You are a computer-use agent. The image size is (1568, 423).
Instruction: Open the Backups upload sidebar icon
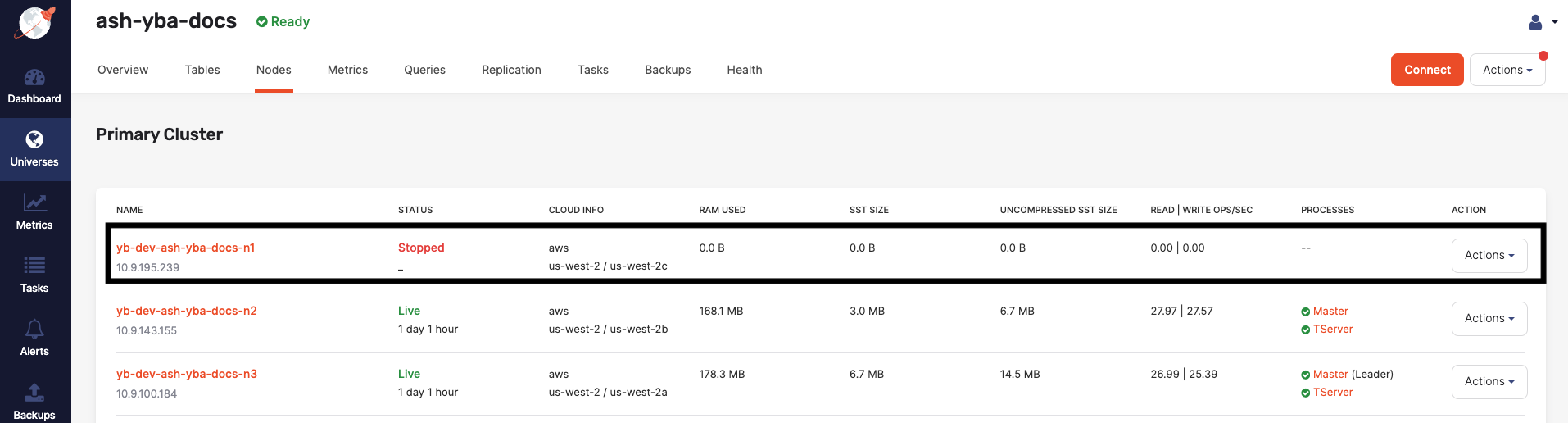click(34, 393)
